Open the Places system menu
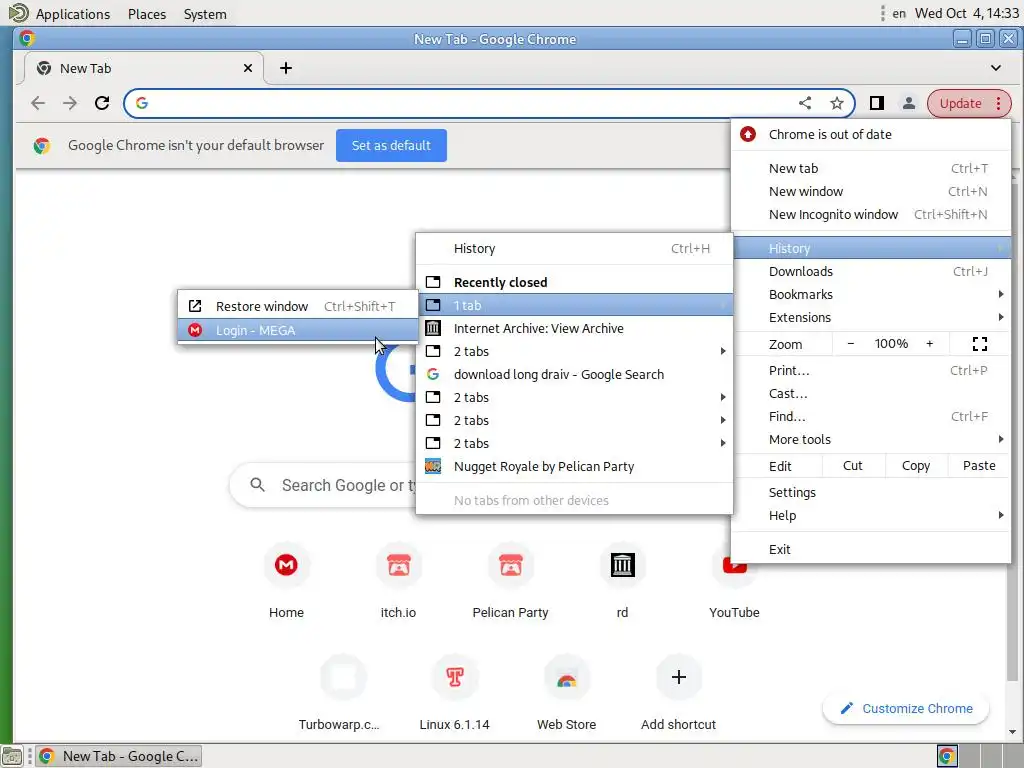Viewport: 1024px width, 768px height. coord(147,14)
